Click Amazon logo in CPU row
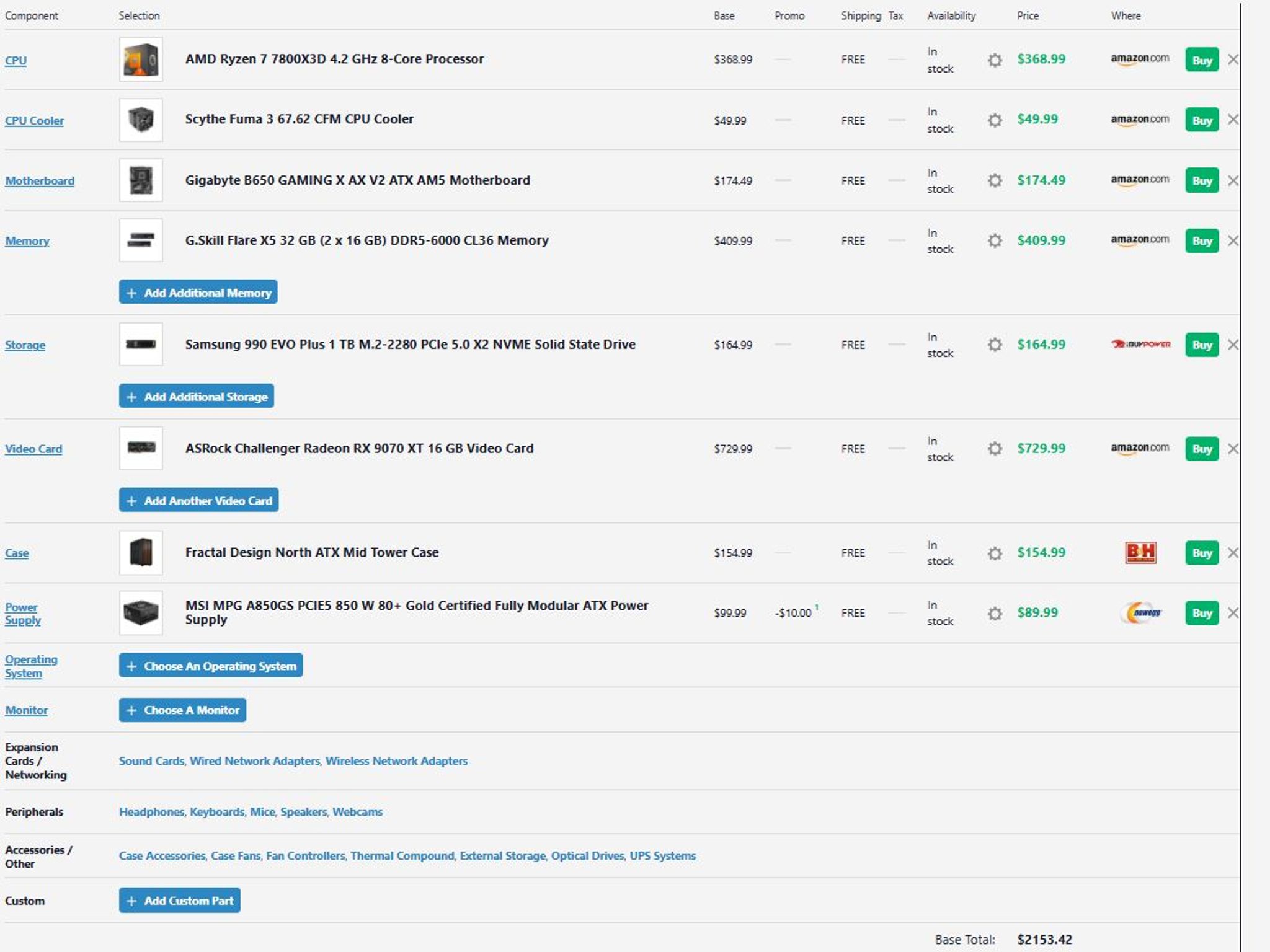 [x=1140, y=59]
